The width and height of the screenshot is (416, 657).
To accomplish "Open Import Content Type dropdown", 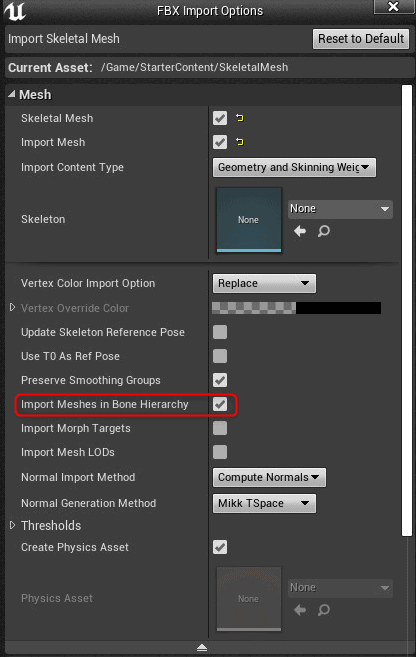I will (294, 167).
